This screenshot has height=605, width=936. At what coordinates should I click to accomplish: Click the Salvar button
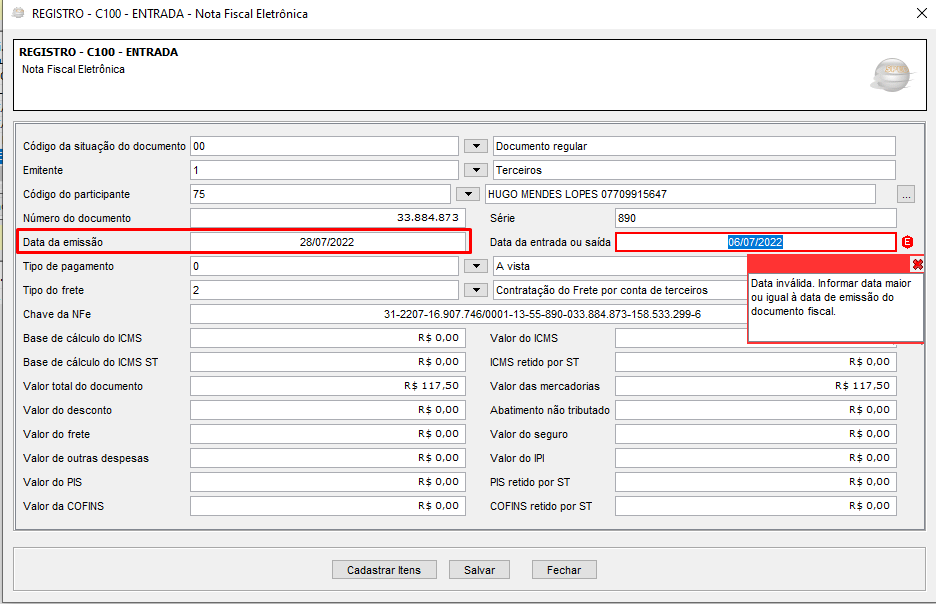[x=479, y=570]
